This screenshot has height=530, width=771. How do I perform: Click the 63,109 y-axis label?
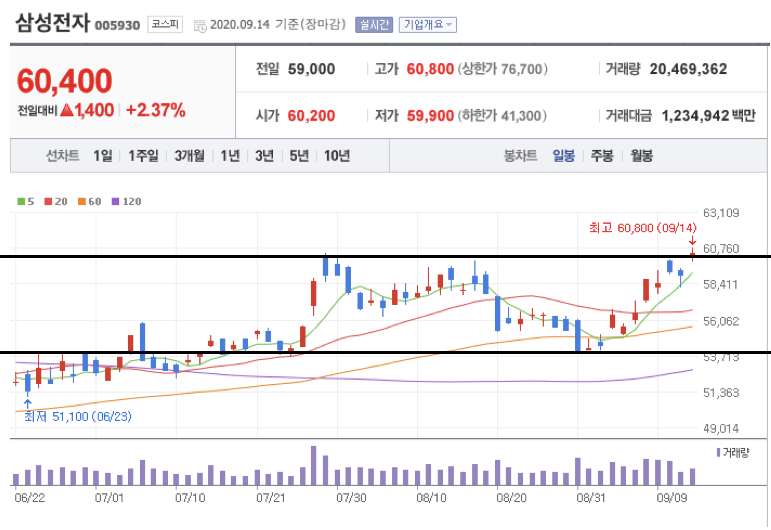(x=721, y=213)
